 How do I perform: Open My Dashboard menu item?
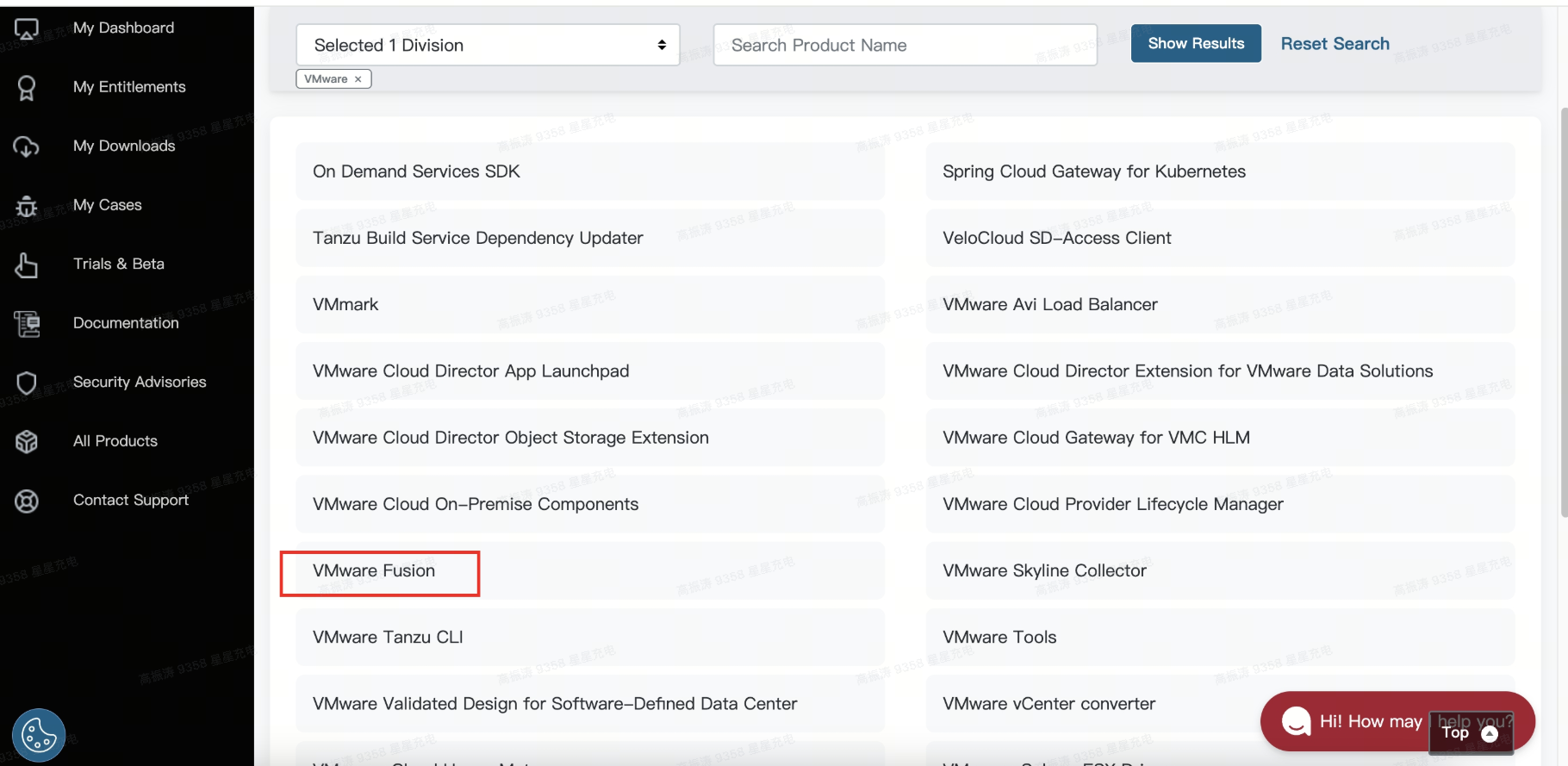click(123, 28)
